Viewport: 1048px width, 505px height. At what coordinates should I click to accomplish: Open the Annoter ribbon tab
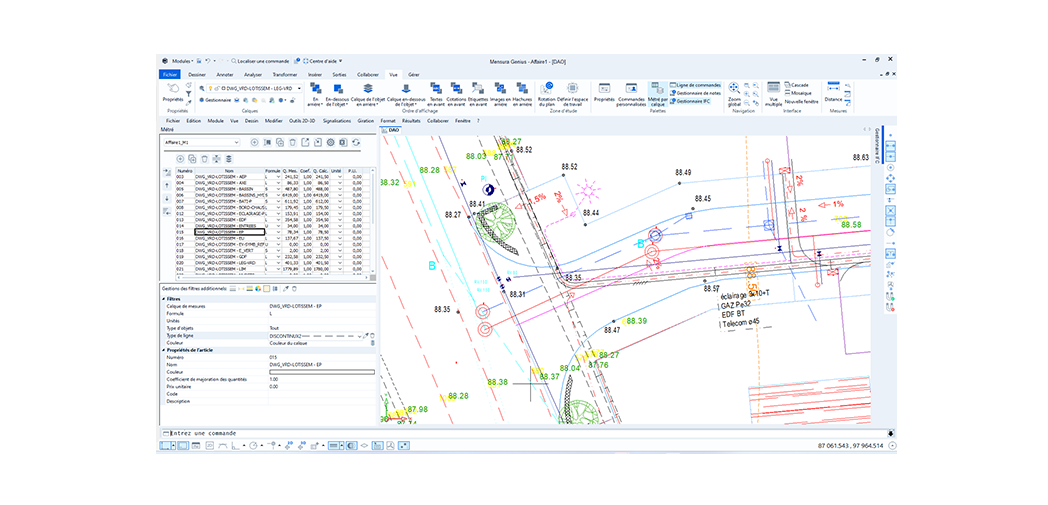click(225, 75)
